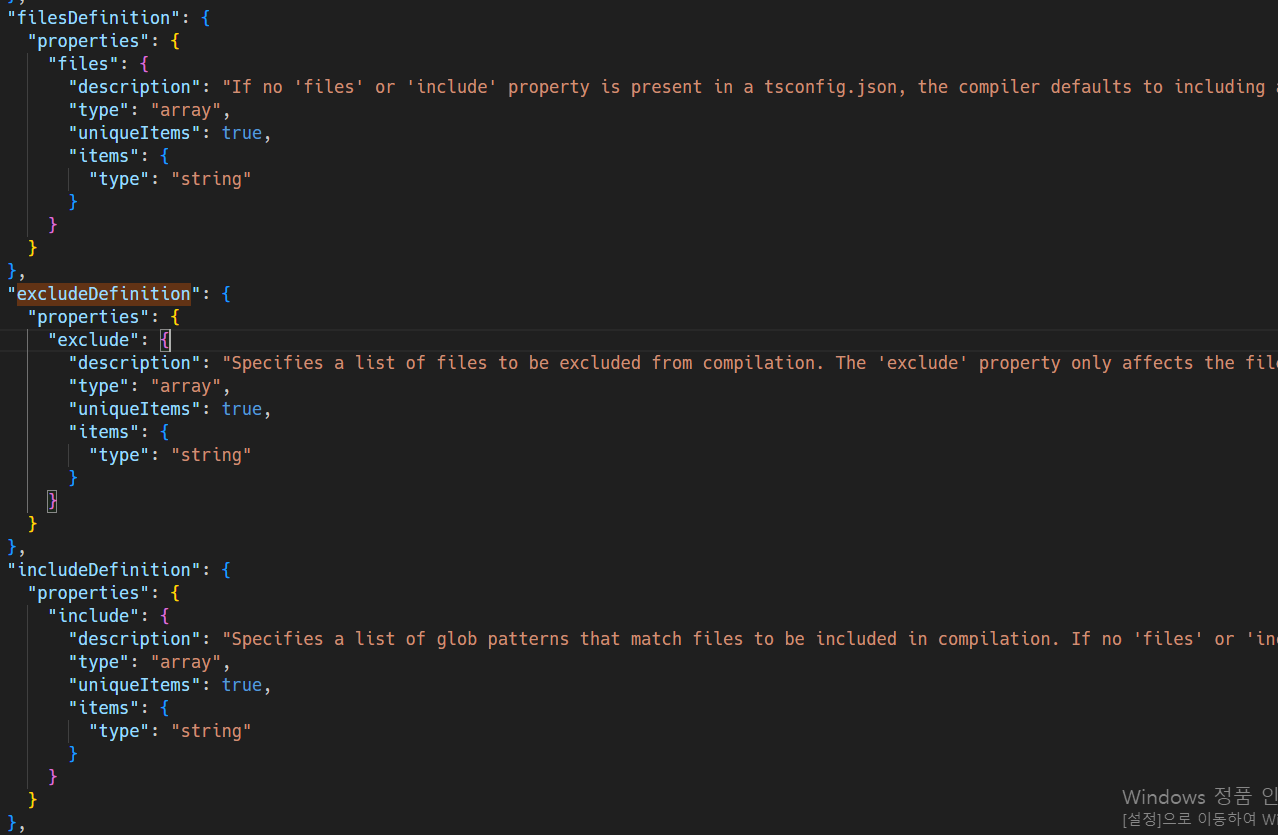The image size is (1278, 835).
Task: Select the highlighted "excludeDefinition" key
Action: point(104,294)
